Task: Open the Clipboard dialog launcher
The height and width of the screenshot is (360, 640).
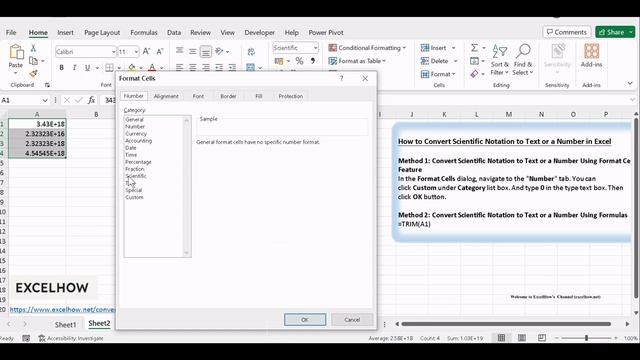Action: [x=47, y=85]
